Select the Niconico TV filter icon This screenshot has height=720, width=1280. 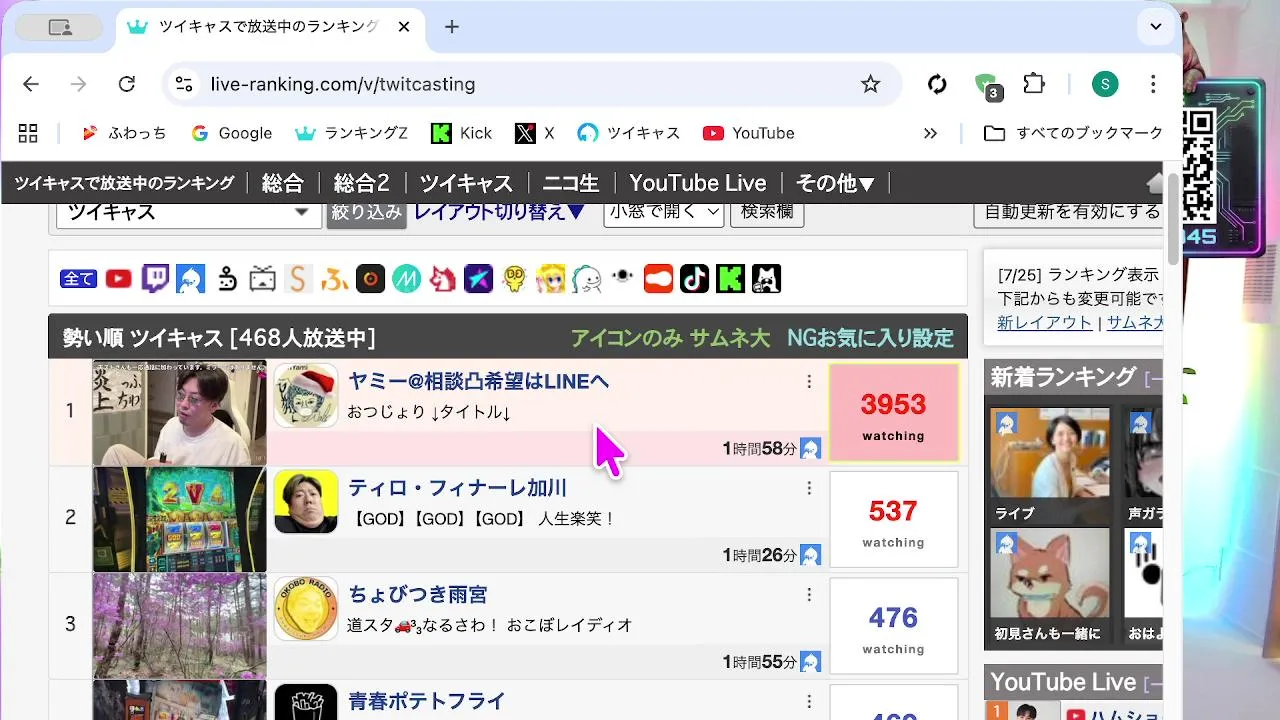coord(263,279)
